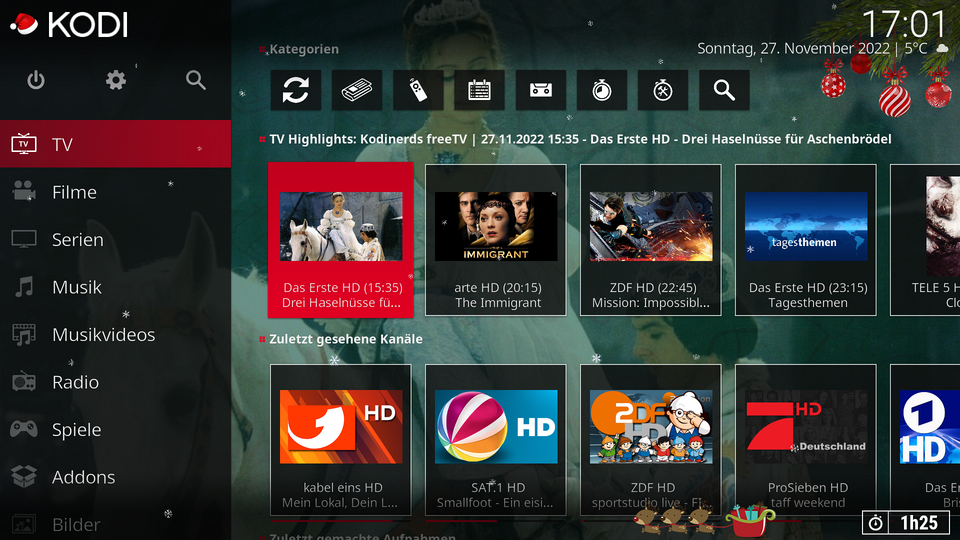Viewport: 960px width, 540px height.
Task: Play ZDF HD sportstudio live channel
Action: 651,440
